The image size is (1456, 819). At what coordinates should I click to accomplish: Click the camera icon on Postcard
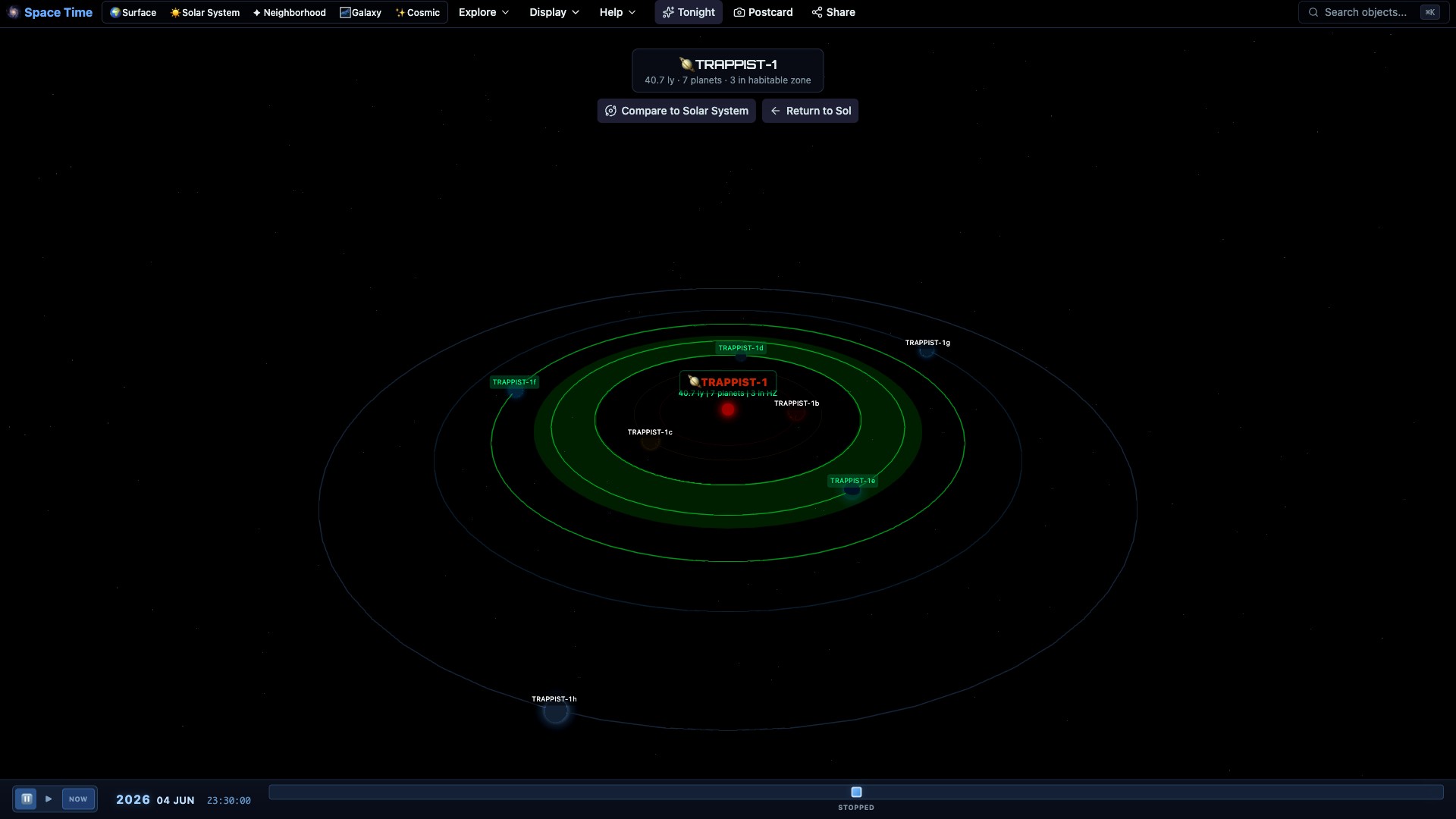click(739, 12)
